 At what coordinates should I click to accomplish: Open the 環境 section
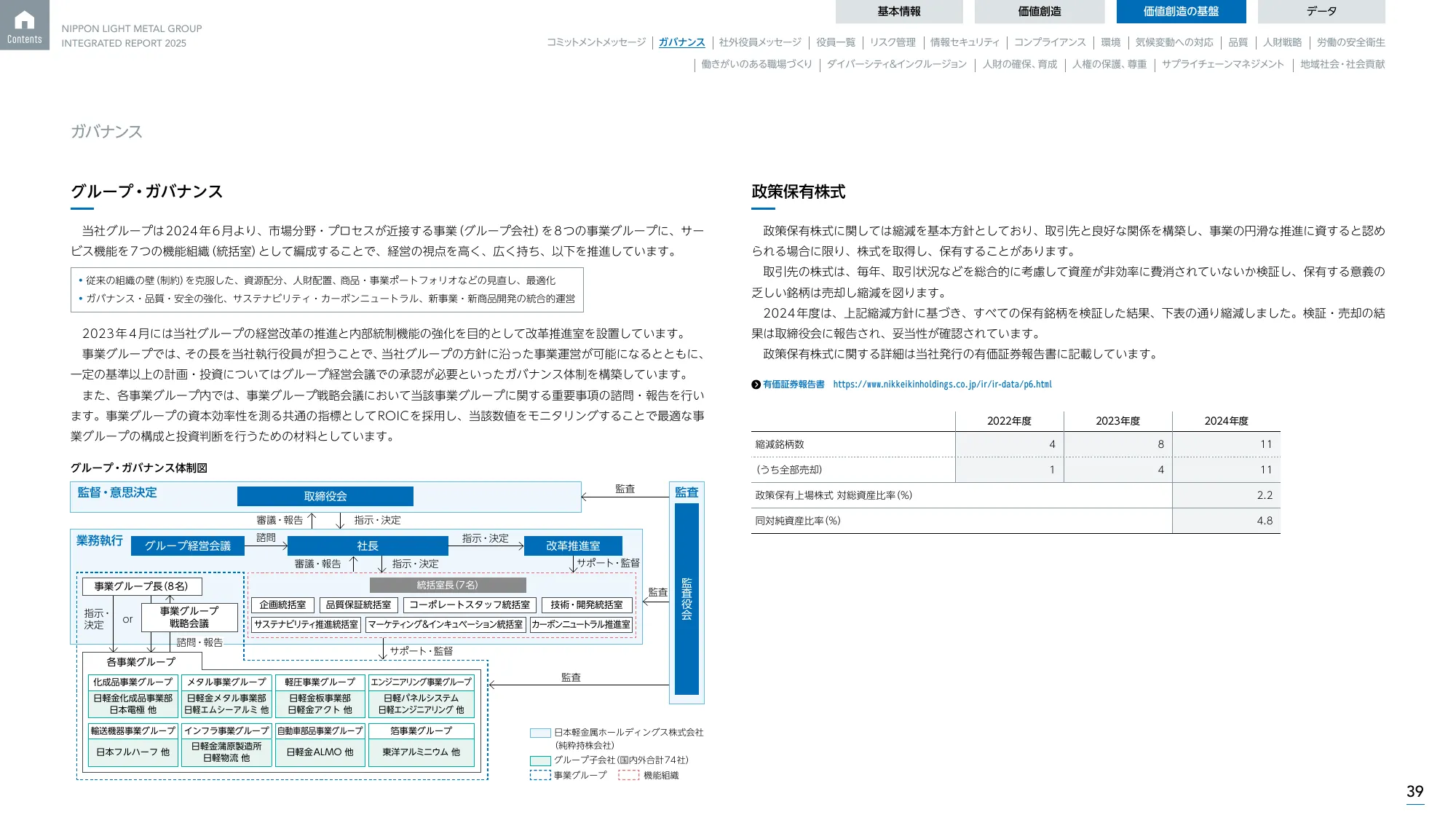point(1111,42)
